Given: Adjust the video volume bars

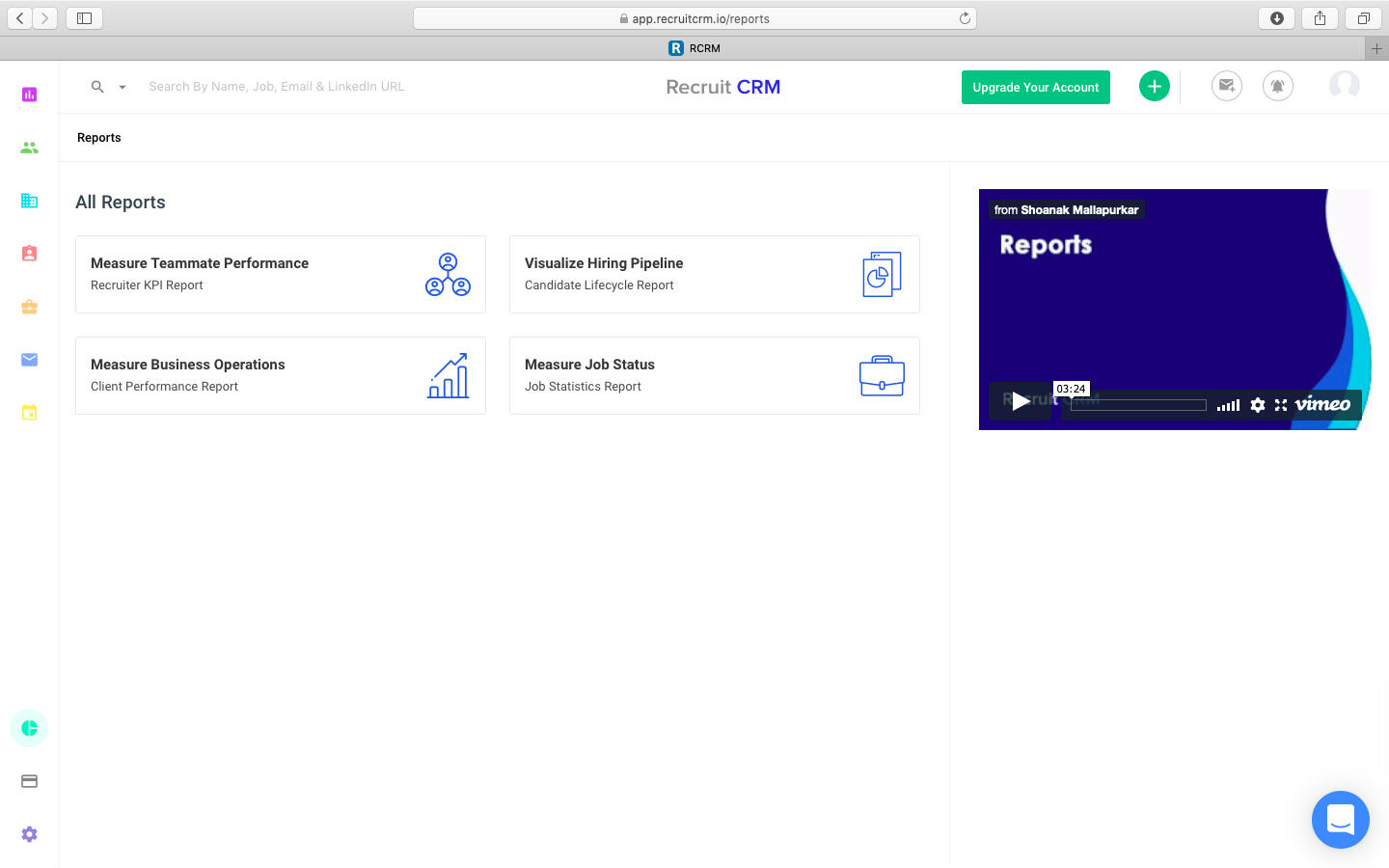Looking at the screenshot, I should click(x=1228, y=405).
